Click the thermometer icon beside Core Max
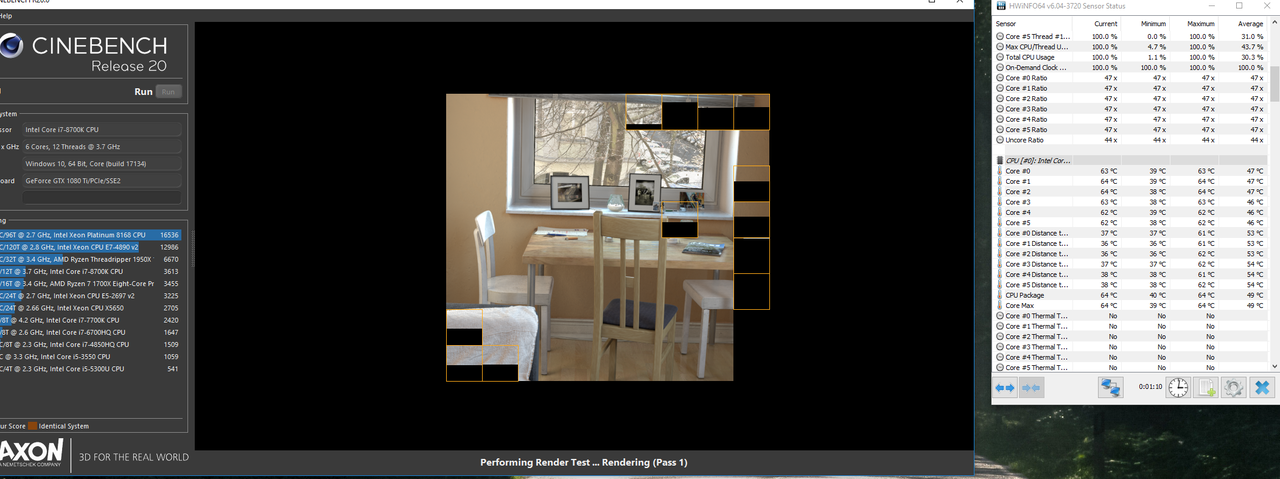 [1000, 305]
